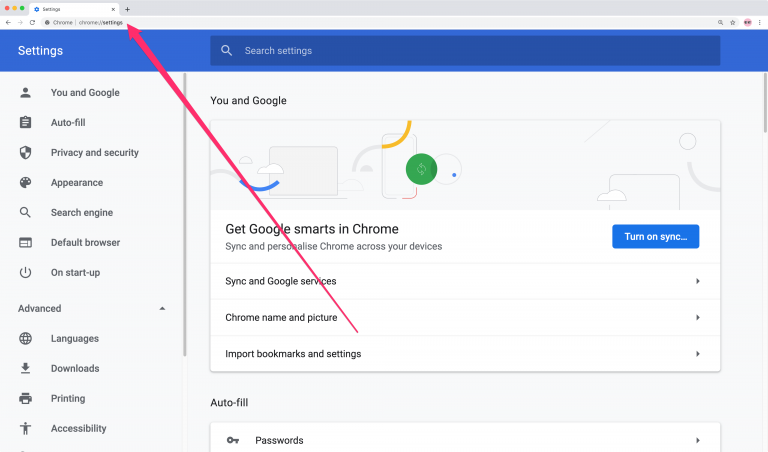Close the Settings tab

[x=113, y=9]
